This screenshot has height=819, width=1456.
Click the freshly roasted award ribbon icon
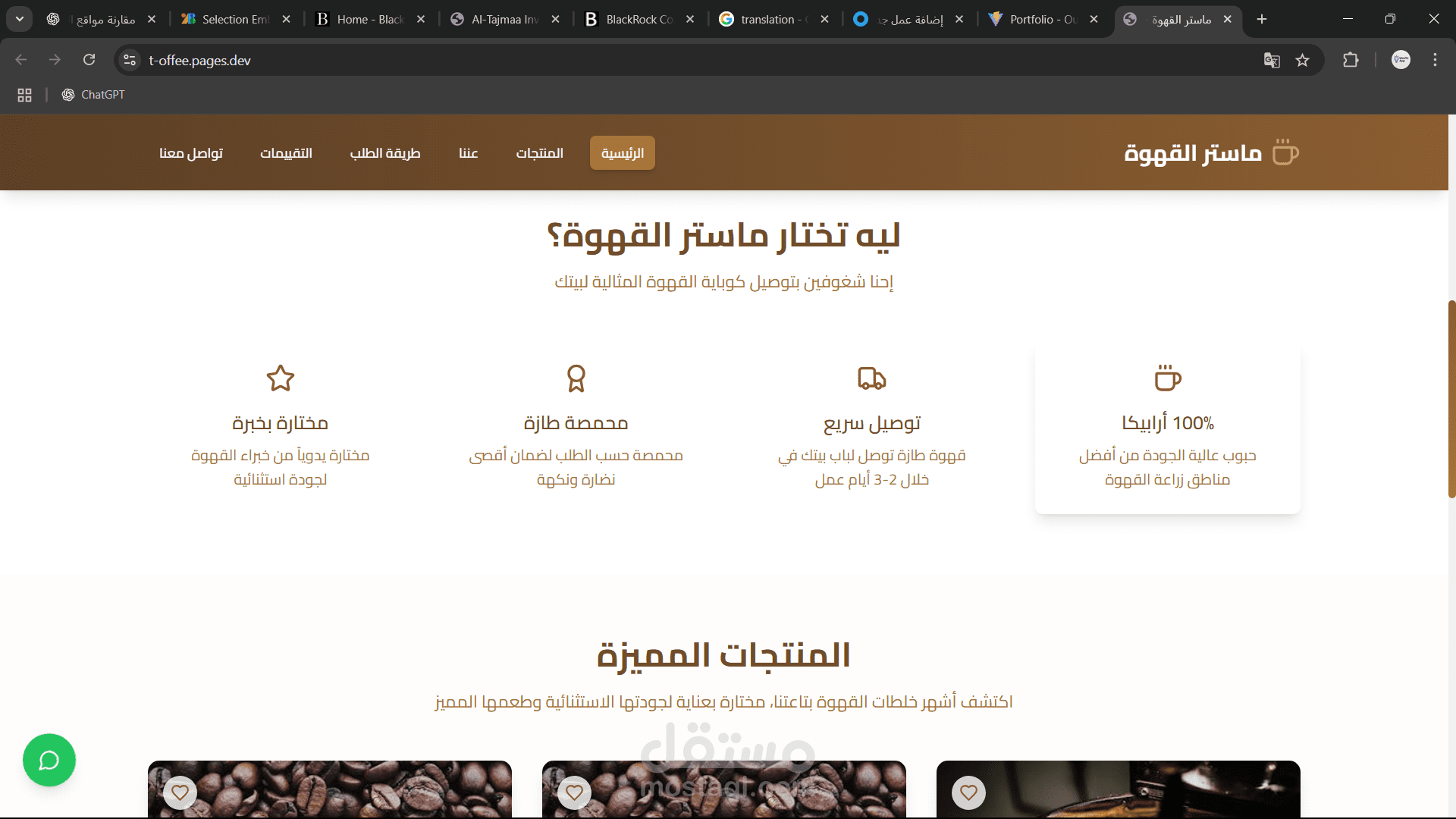click(576, 378)
